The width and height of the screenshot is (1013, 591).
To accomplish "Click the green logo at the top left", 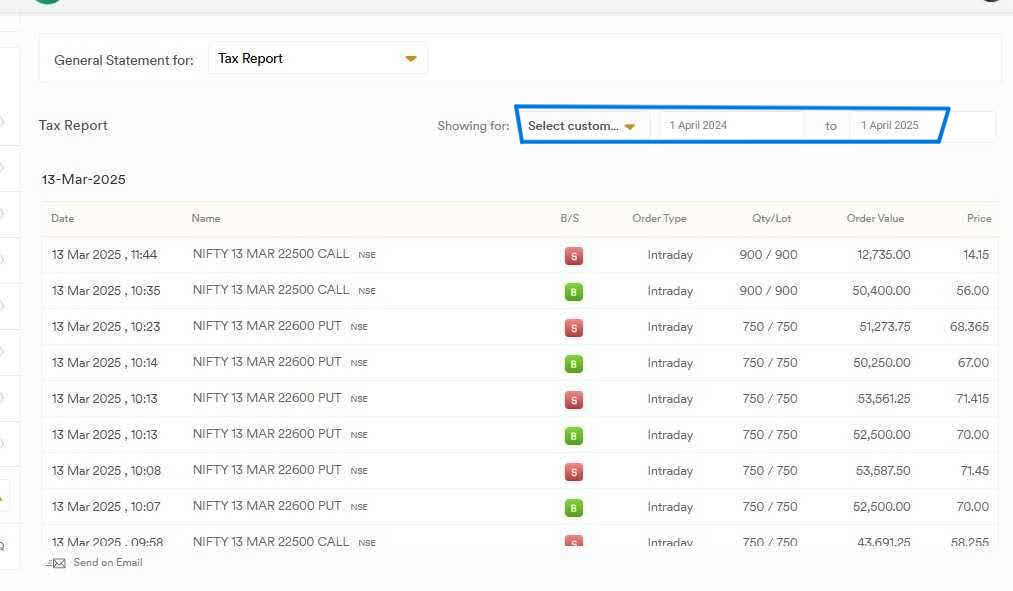I will click(46, 2).
